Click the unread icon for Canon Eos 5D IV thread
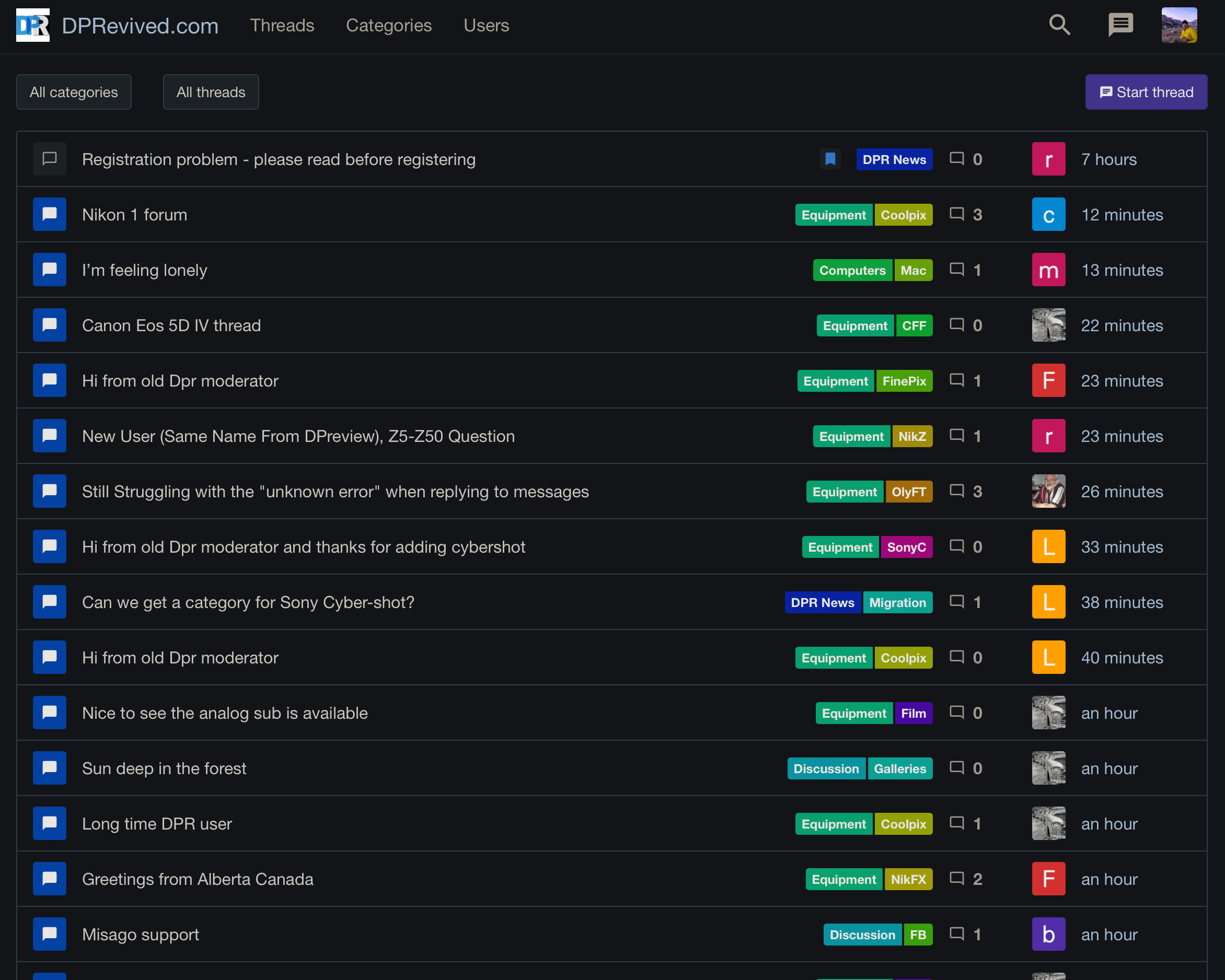1225x980 pixels. click(50, 325)
